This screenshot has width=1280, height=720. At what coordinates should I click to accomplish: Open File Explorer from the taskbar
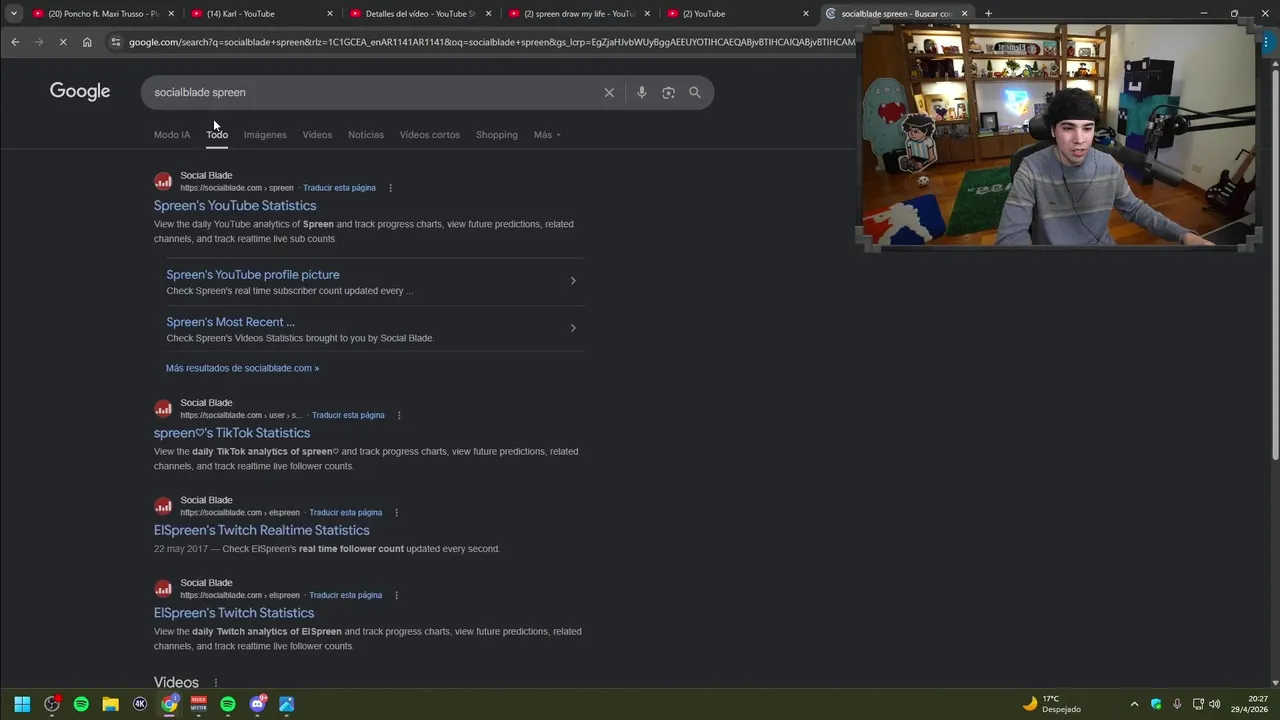111,704
